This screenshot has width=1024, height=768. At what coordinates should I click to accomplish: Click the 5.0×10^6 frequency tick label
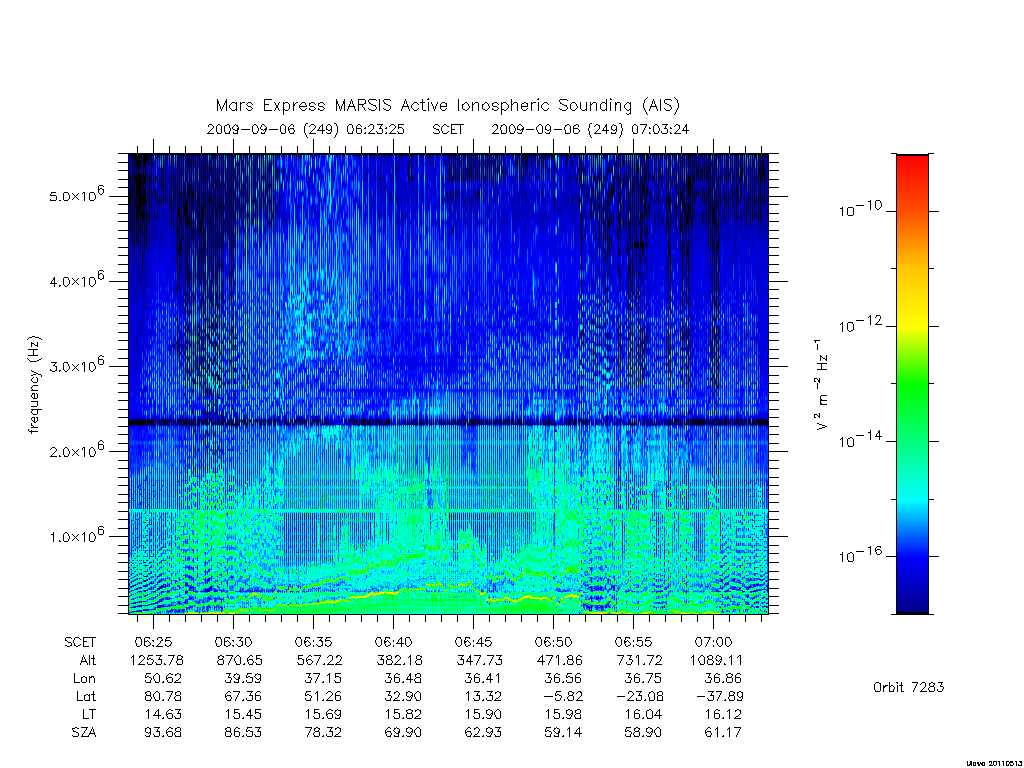pyautogui.click(x=77, y=194)
